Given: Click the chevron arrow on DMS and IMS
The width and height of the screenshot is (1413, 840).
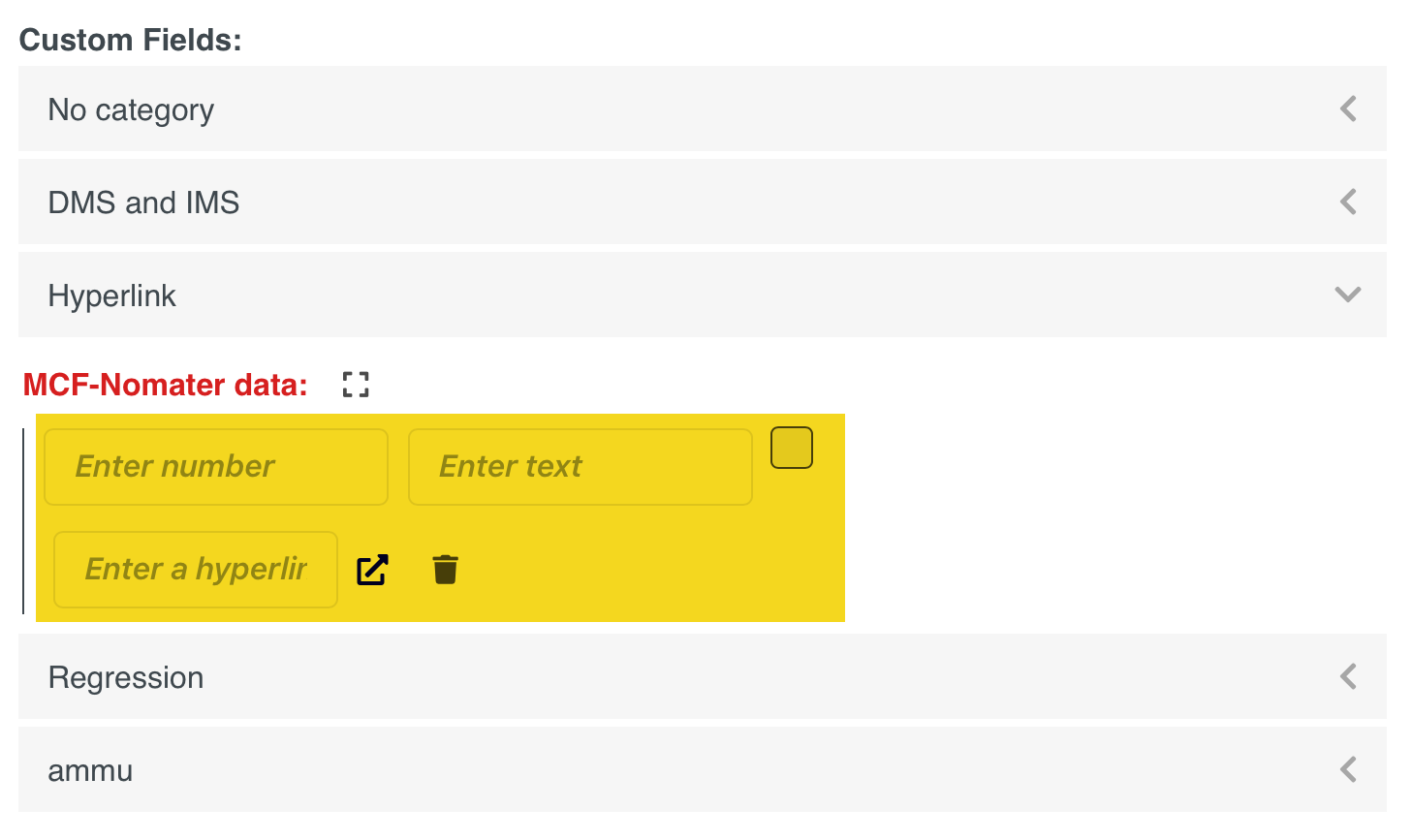Looking at the screenshot, I should pos(1347,202).
